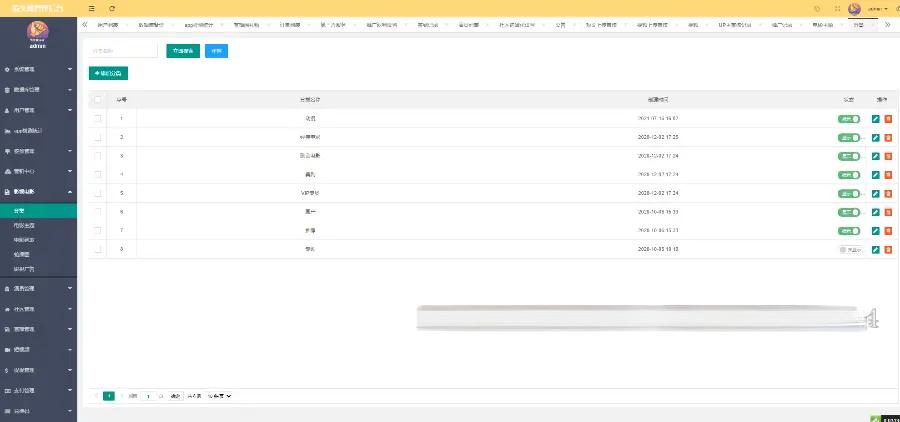This screenshot has height=422, width=900.
Task: Click the green search button beside the input
Action: click(183, 51)
